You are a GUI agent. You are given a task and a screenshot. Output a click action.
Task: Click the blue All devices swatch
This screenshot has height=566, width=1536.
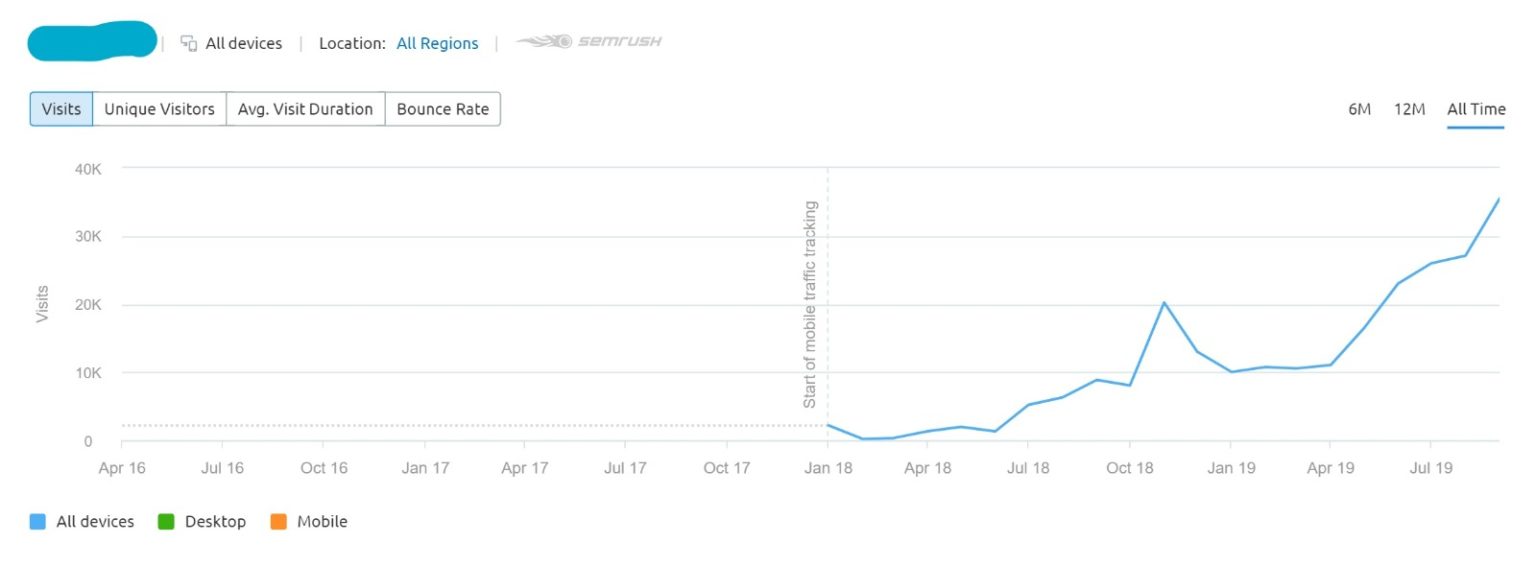38,521
